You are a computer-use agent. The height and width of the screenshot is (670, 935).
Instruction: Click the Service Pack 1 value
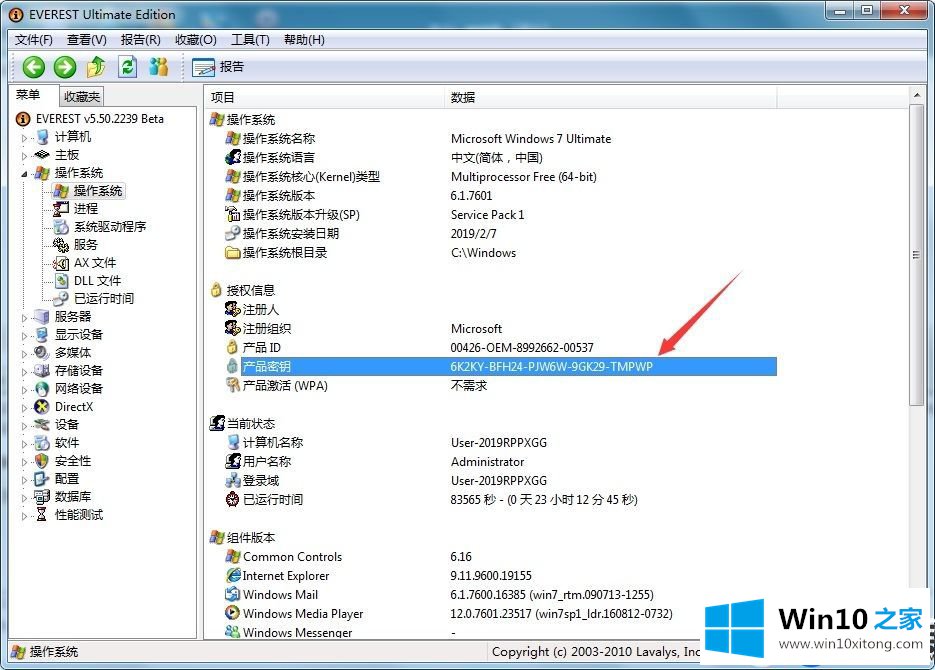pos(487,215)
